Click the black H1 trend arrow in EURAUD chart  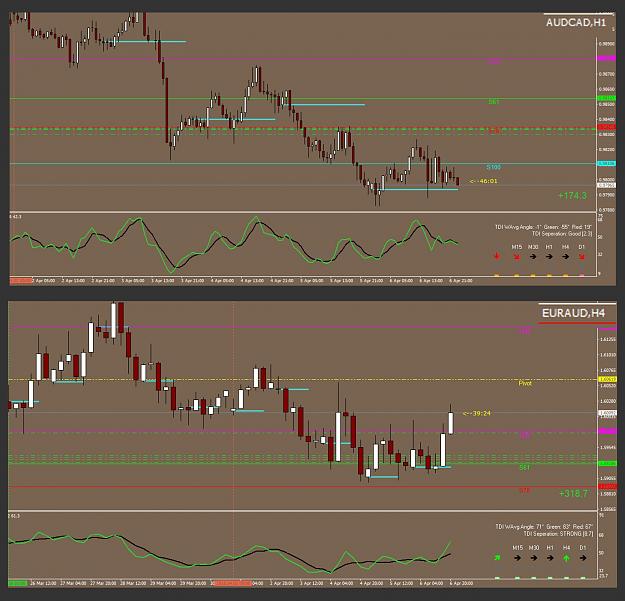(x=550, y=558)
